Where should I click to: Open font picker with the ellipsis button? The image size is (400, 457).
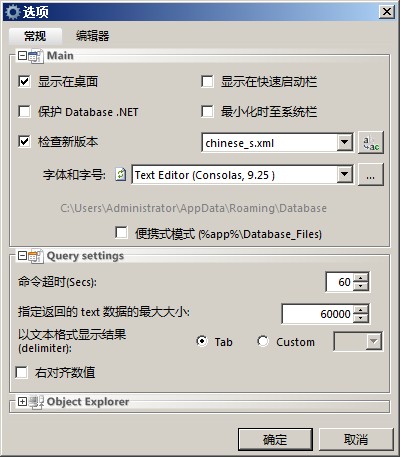click(371, 175)
